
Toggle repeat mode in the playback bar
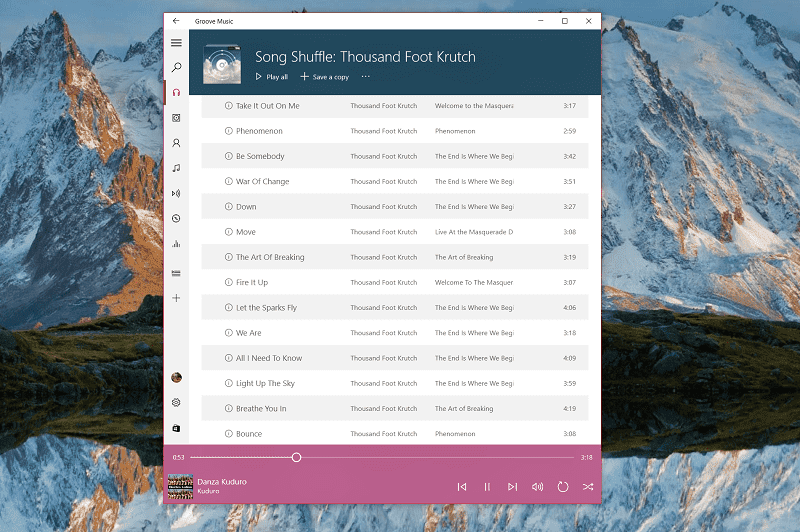(x=563, y=487)
